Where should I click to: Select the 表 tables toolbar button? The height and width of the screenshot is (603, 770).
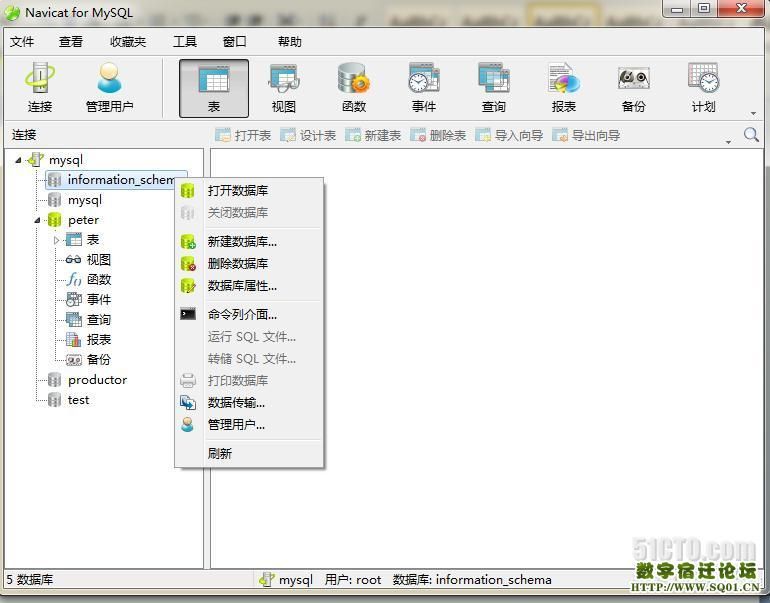point(214,88)
